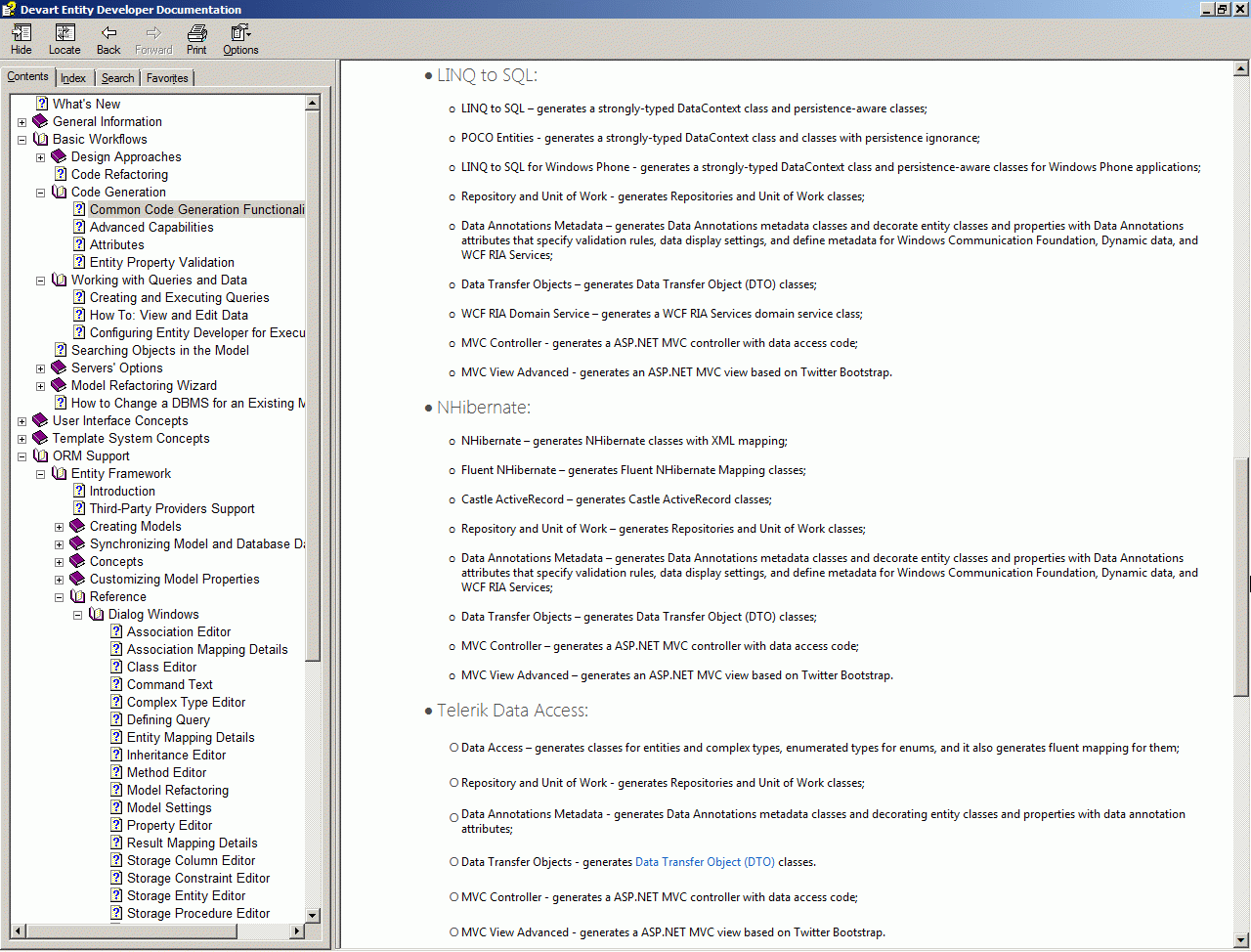Print the current help topic
This screenshot has width=1251, height=952.
[x=196, y=40]
